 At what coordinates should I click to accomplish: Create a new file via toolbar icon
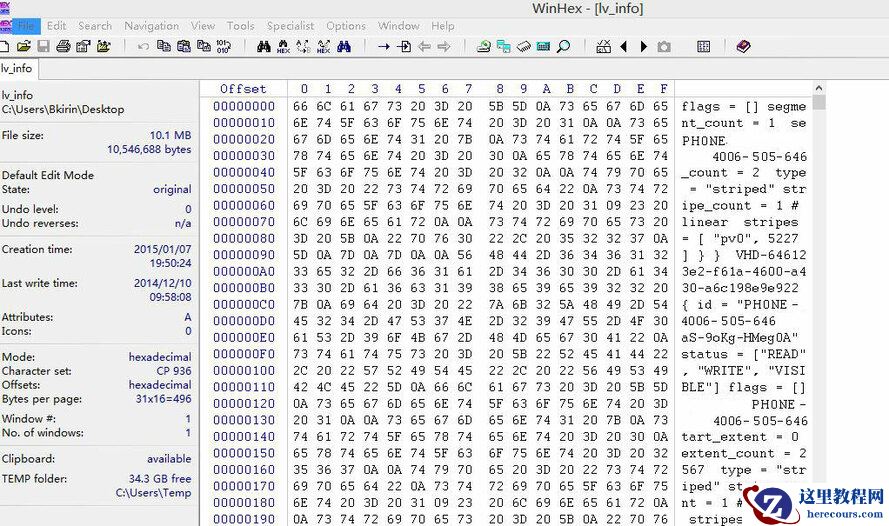point(4,46)
